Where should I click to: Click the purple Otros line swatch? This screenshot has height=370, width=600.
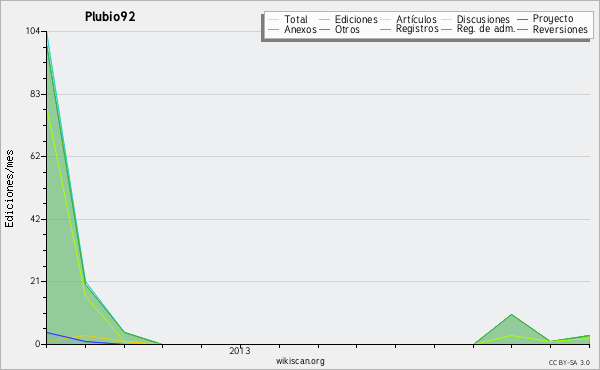tap(324, 29)
